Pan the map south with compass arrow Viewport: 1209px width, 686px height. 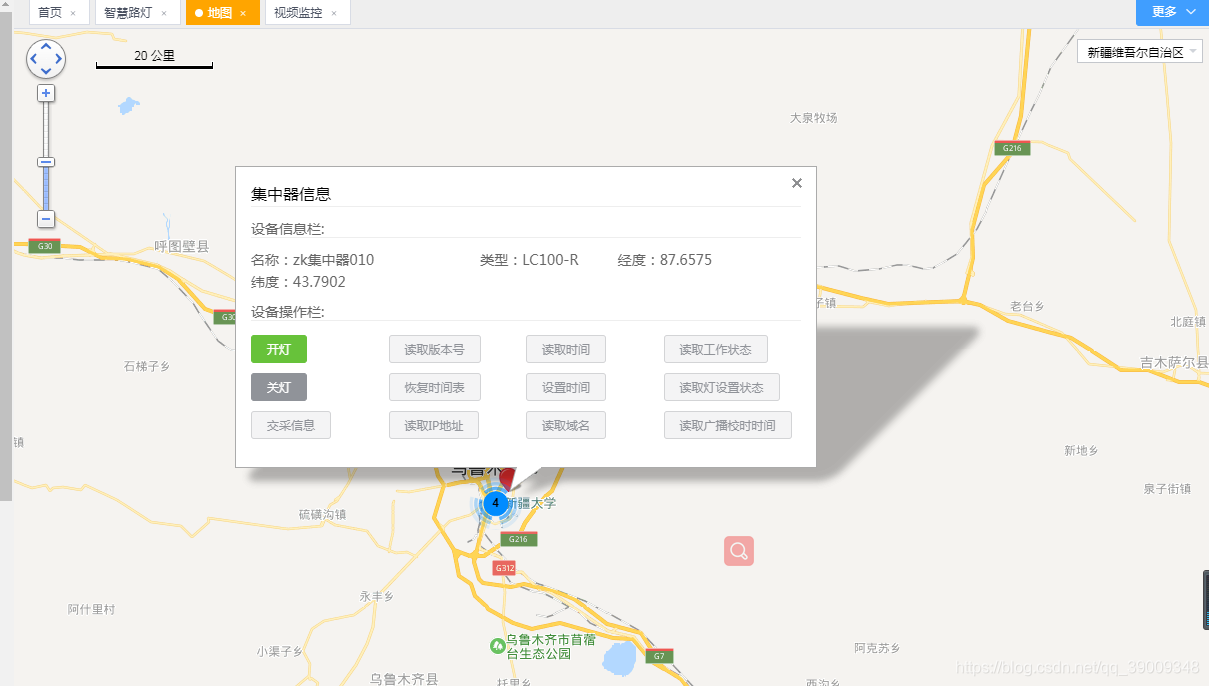(x=46, y=72)
